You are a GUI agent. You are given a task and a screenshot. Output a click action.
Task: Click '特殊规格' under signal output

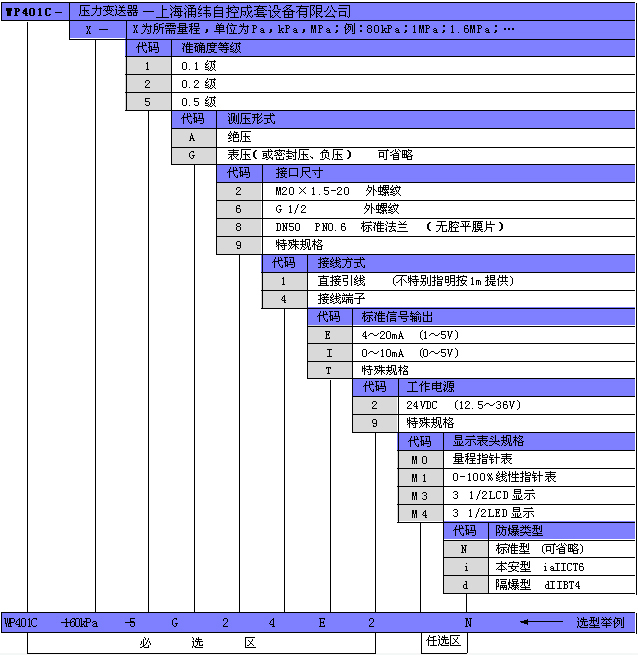click(x=385, y=370)
